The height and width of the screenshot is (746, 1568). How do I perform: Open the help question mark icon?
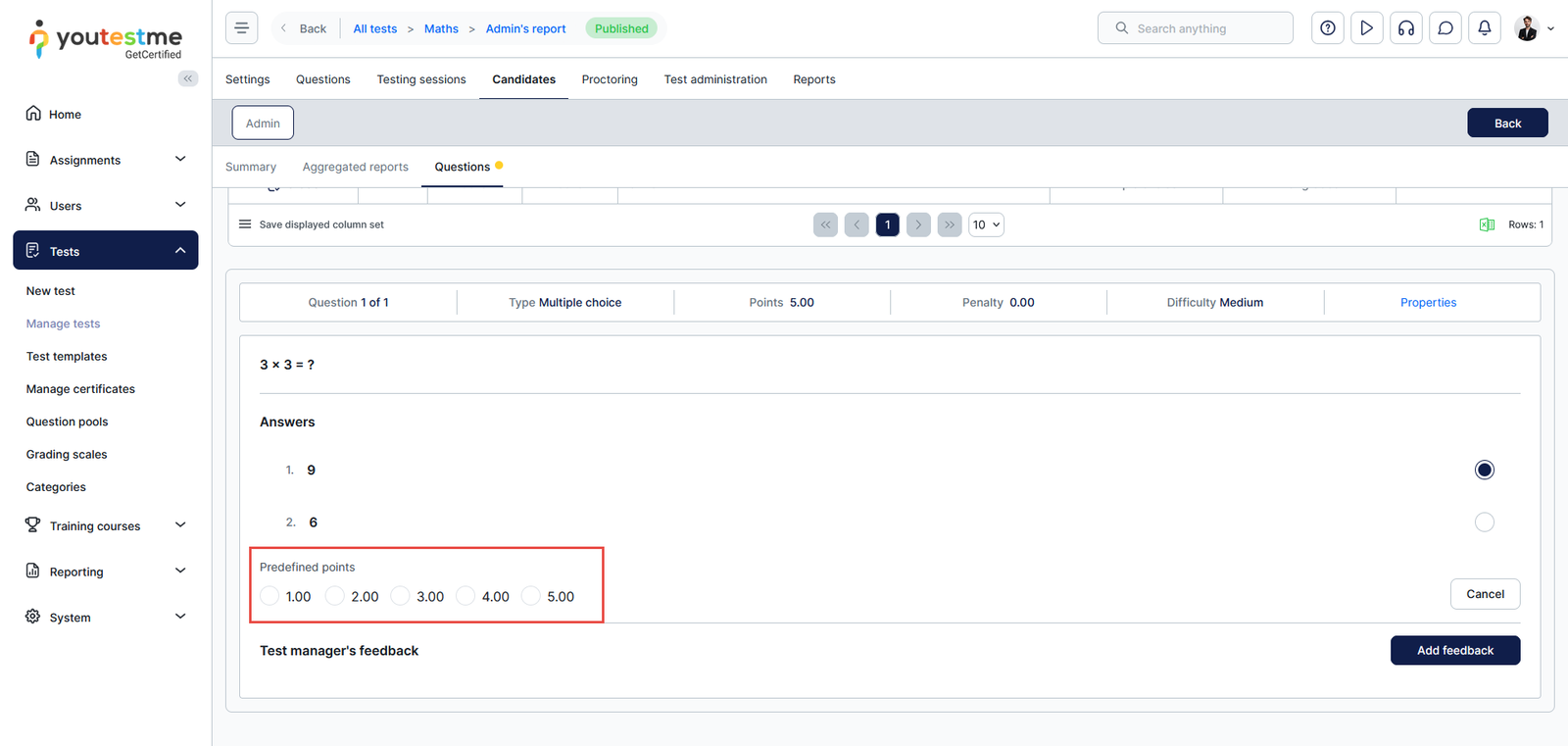[x=1327, y=28]
